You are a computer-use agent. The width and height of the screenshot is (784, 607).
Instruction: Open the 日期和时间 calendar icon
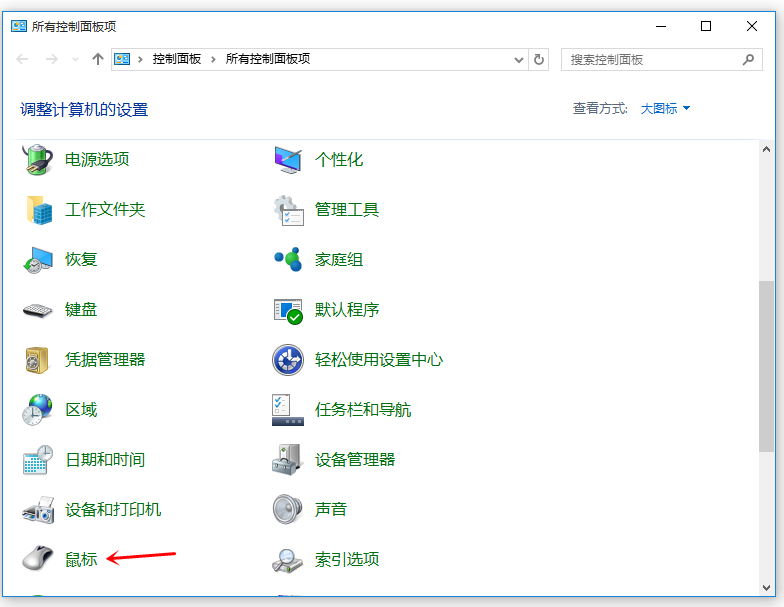pyautogui.click(x=38, y=460)
